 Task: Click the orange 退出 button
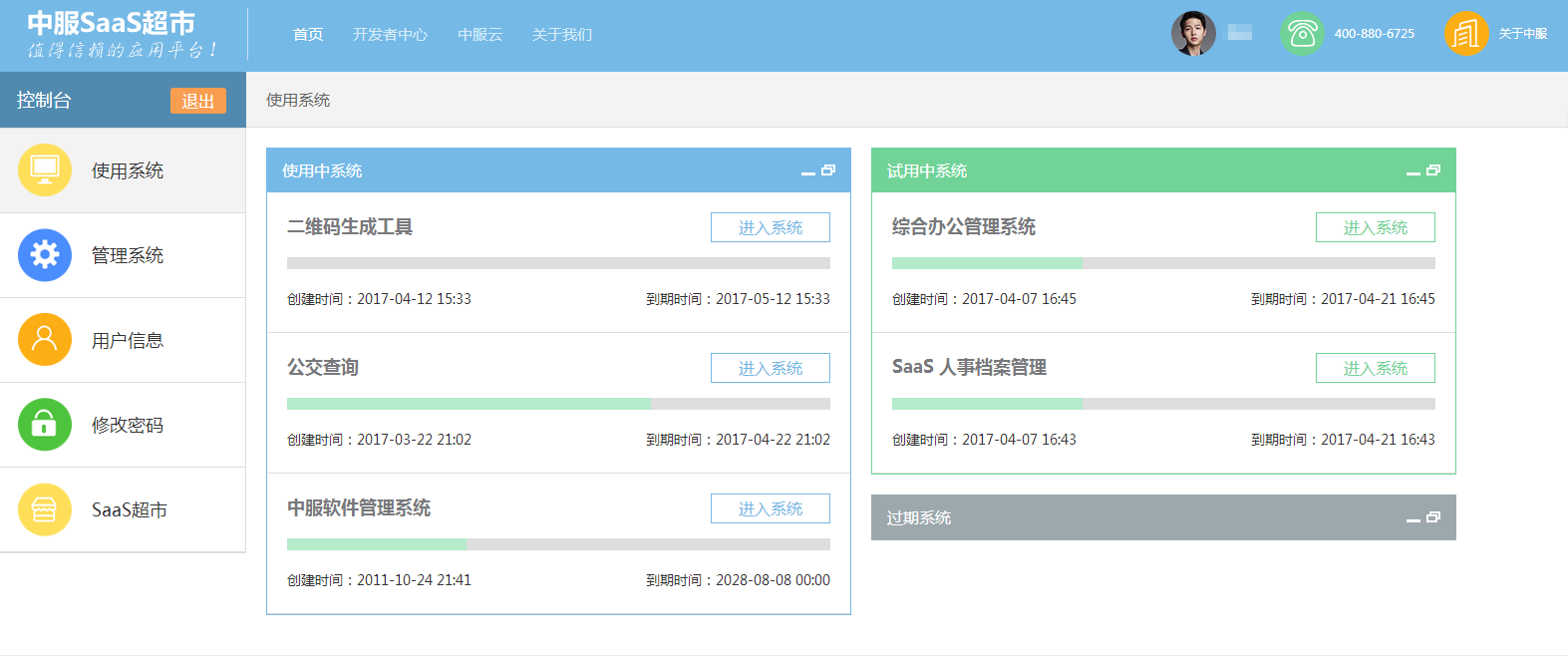198,101
